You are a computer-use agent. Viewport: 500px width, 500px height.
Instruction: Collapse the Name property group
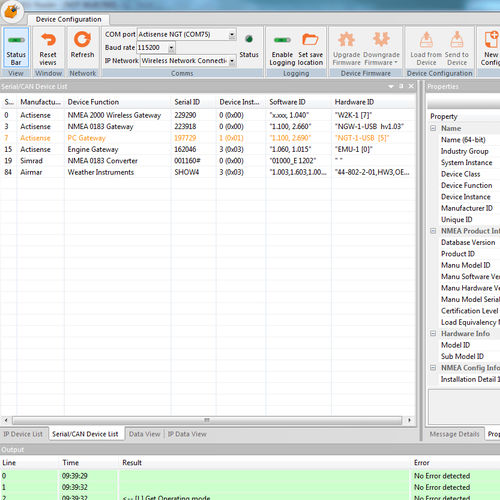pyautogui.click(x=433, y=128)
